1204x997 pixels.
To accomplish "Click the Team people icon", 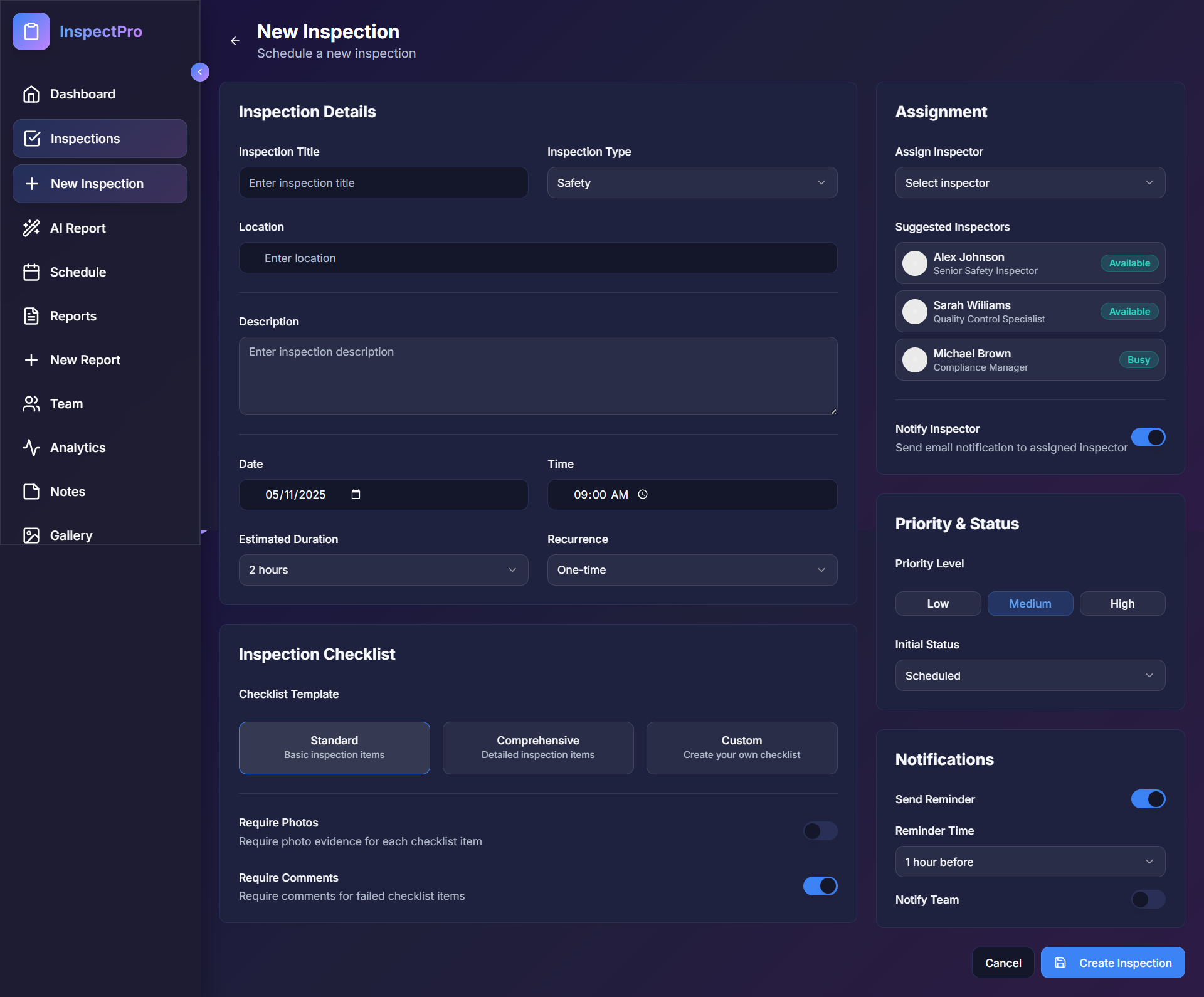I will (31, 404).
